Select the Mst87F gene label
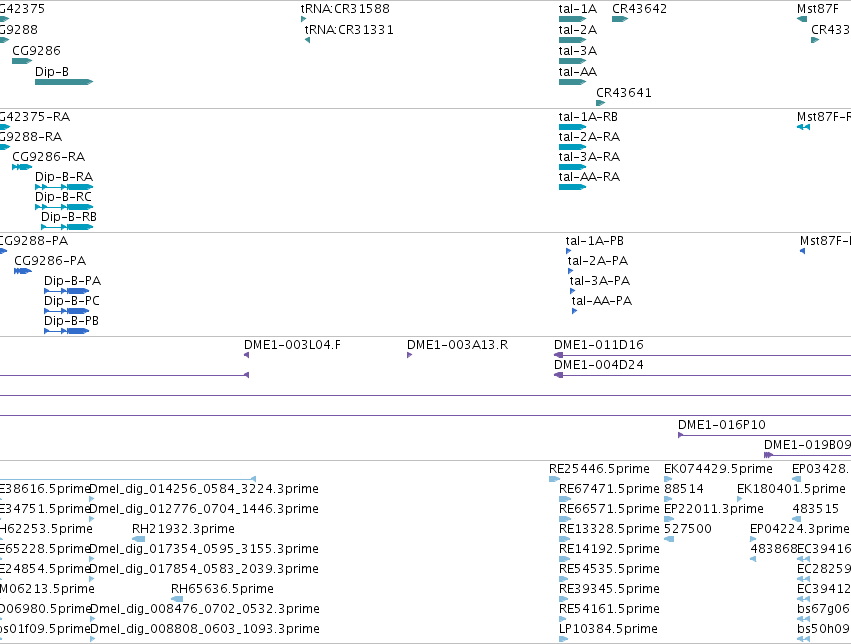851x644 pixels. click(x=818, y=9)
